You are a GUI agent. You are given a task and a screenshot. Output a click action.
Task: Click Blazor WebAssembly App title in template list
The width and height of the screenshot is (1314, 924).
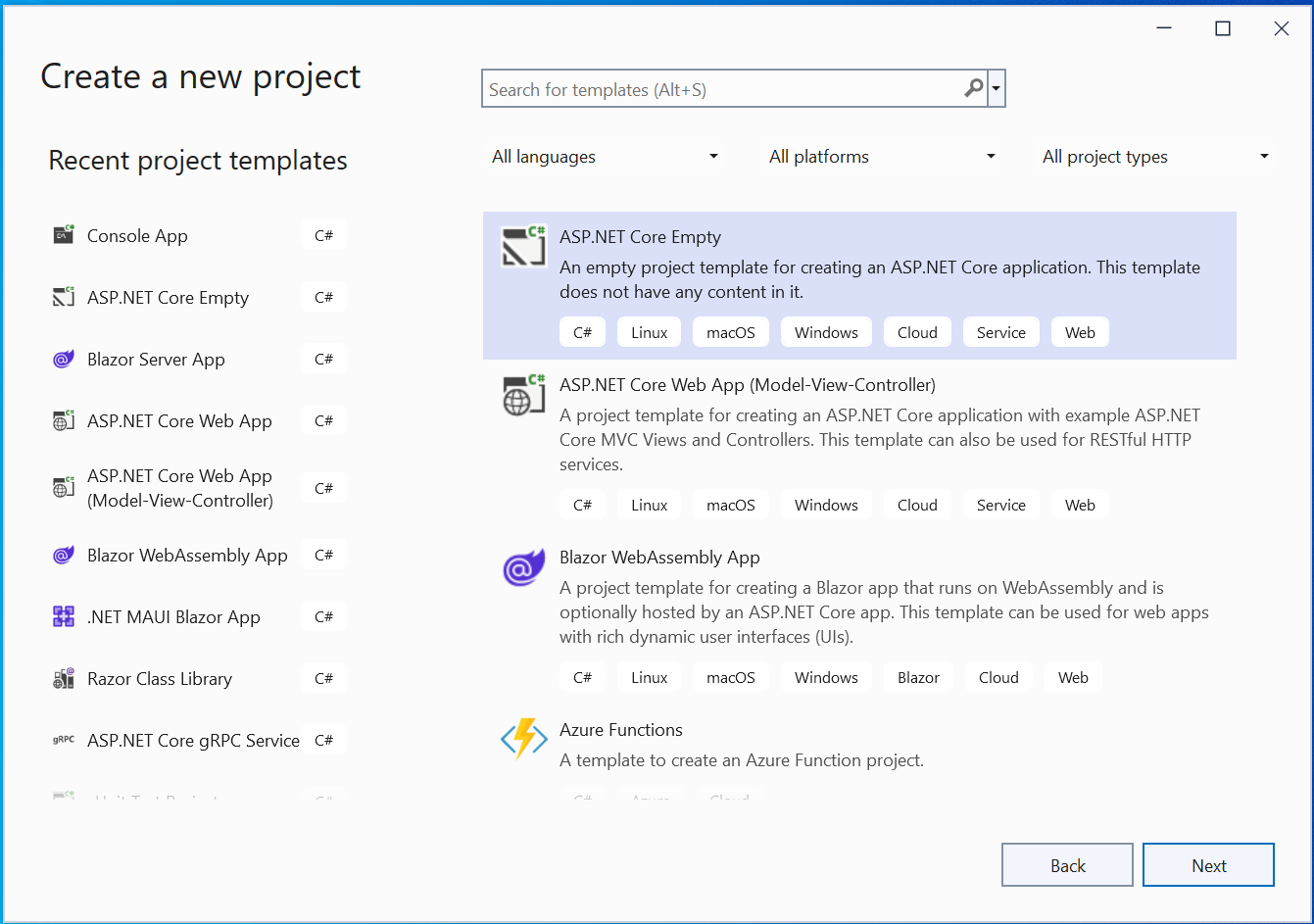(659, 557)
